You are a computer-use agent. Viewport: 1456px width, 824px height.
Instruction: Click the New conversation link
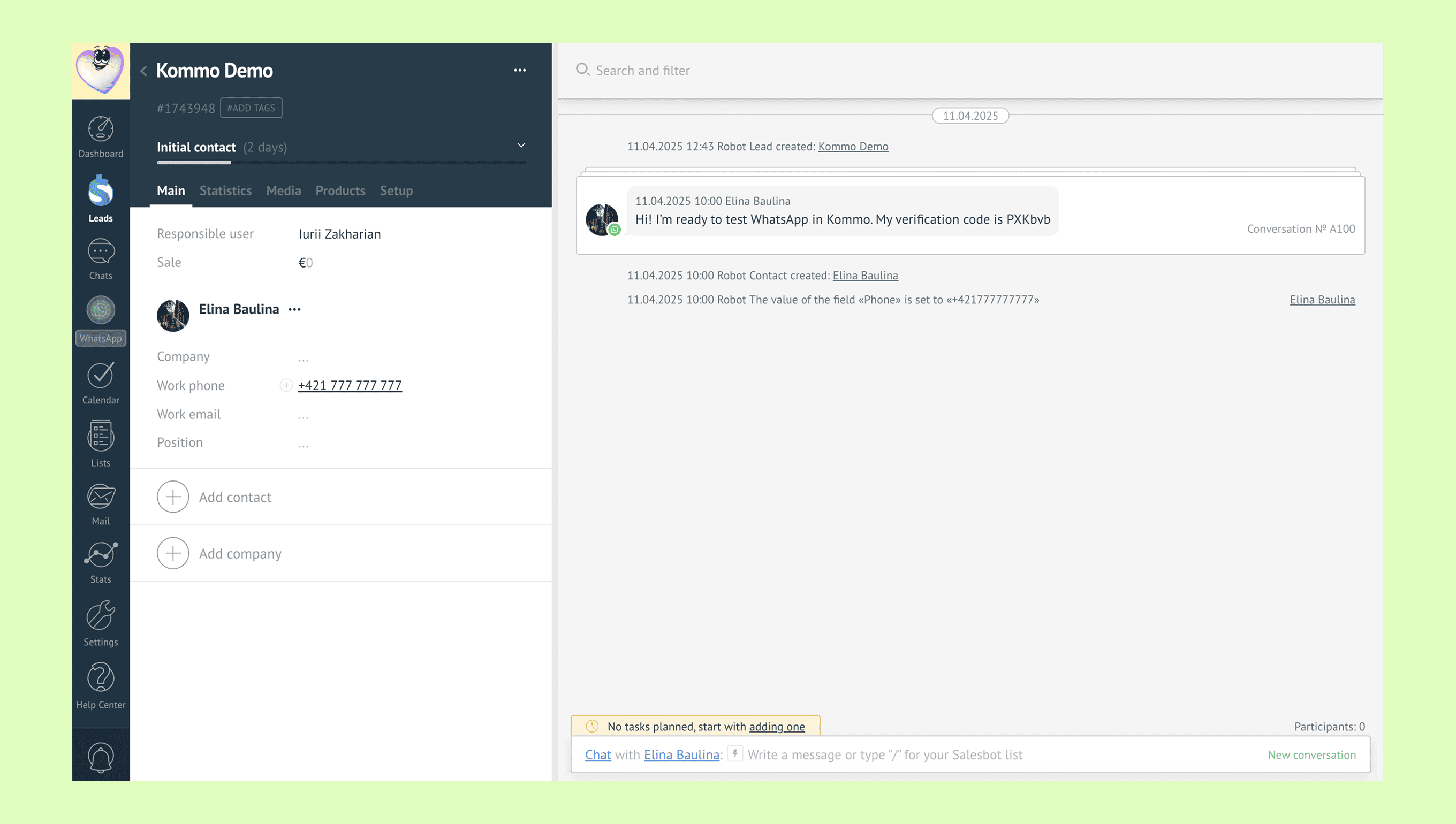click(x=1311, y=754)
